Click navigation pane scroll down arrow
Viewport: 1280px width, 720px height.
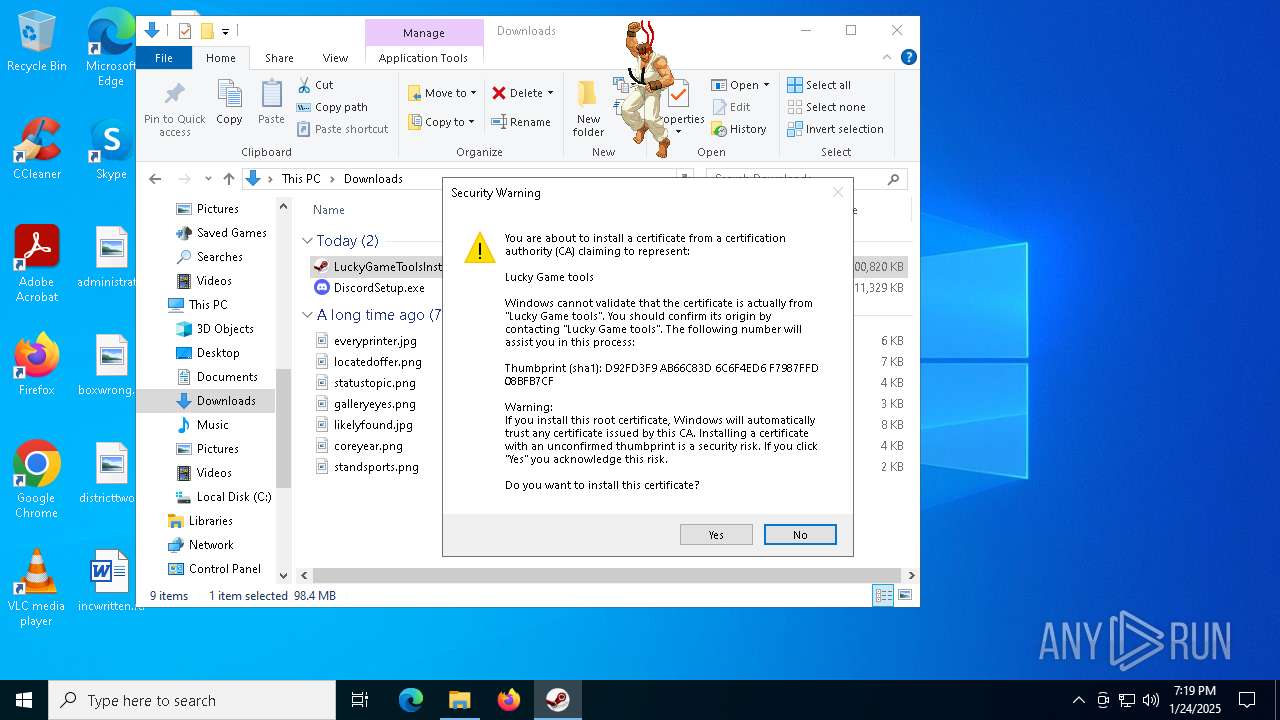[283, 576]
